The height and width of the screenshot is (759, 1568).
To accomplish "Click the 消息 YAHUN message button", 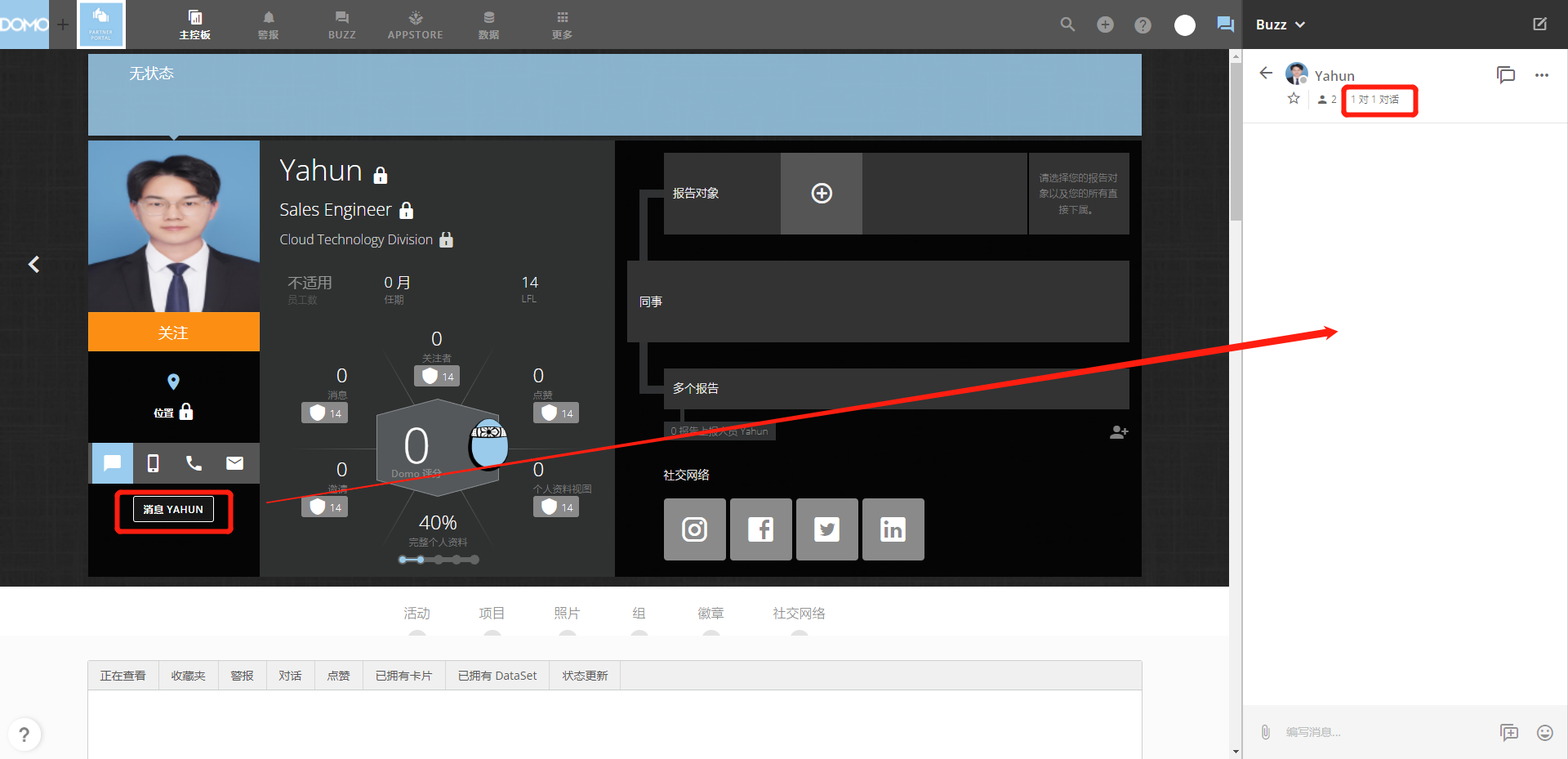I will pyautogui.click(x=173, y=509).
